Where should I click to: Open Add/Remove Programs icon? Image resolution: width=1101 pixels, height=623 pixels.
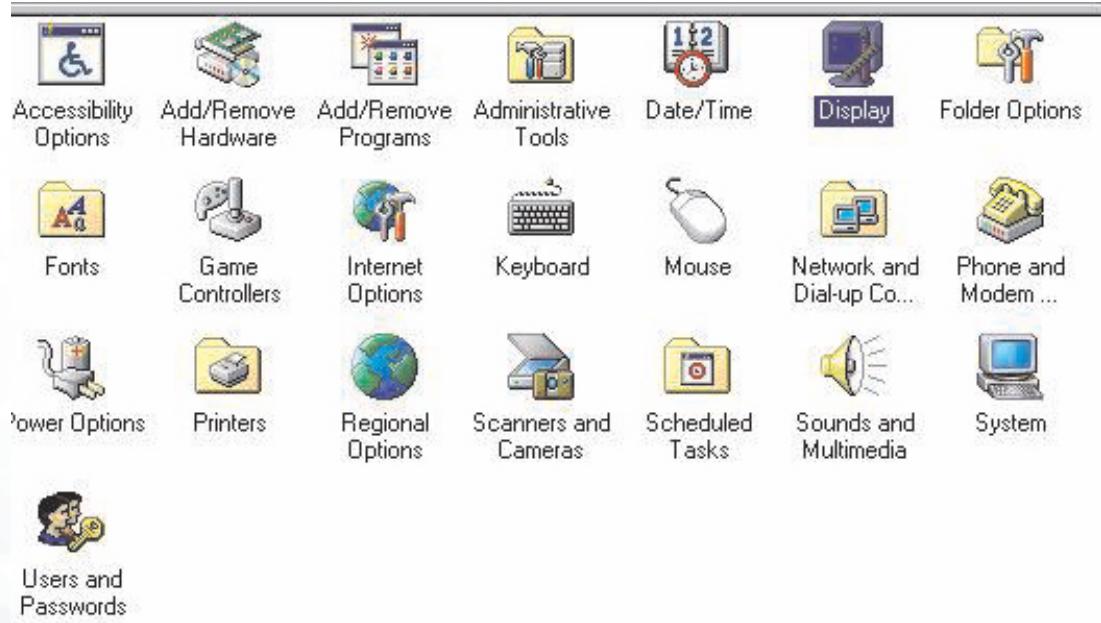point(384,53)
